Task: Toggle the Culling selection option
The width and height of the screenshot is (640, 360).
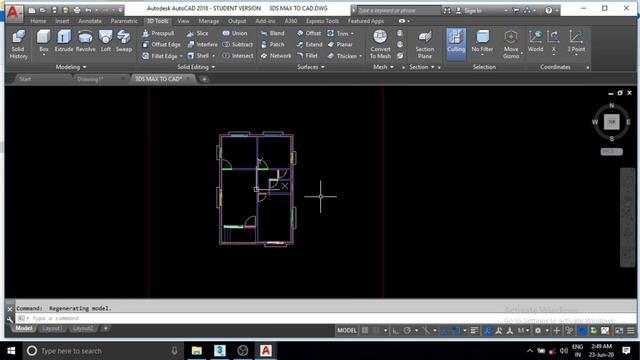Action: [x=456, y=44]
